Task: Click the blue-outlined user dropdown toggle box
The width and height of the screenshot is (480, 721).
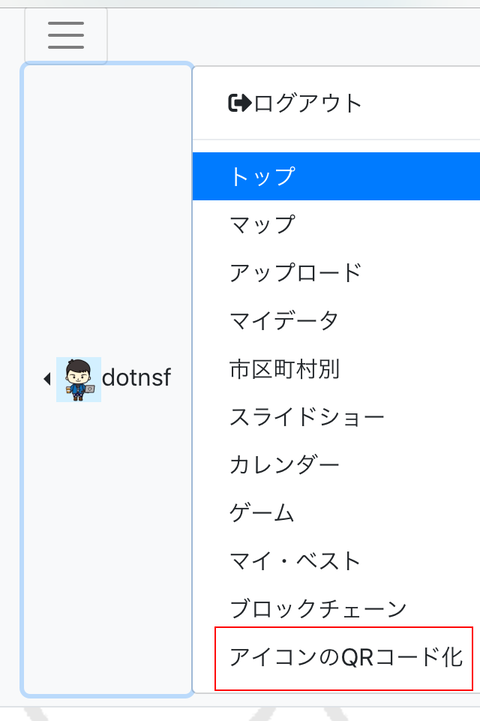Action: (107, 379)
